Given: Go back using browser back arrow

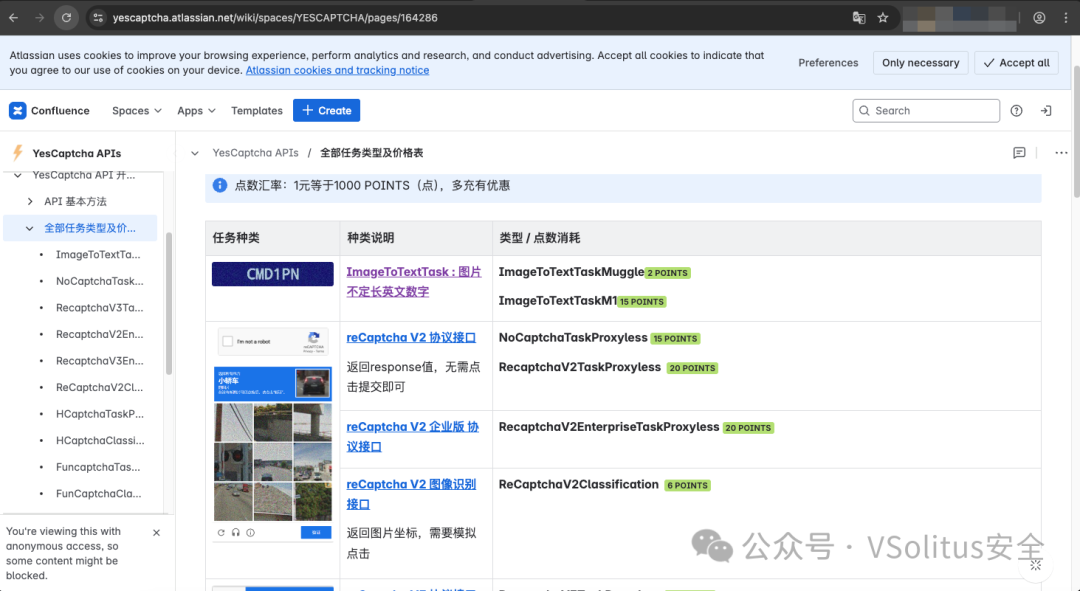Looking at the screenshot, I should 14,18.
